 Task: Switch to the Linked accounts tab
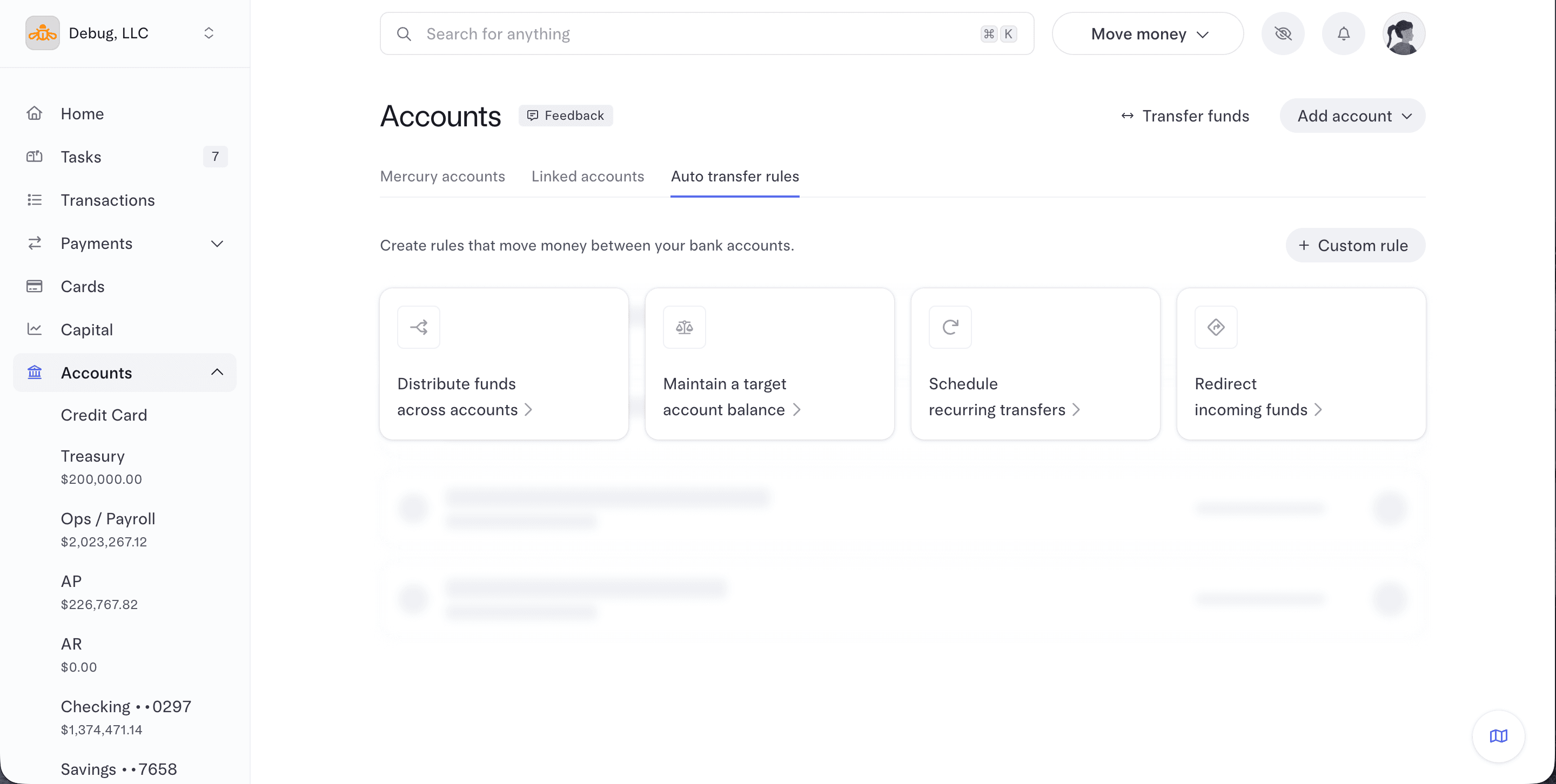point(587,176)
